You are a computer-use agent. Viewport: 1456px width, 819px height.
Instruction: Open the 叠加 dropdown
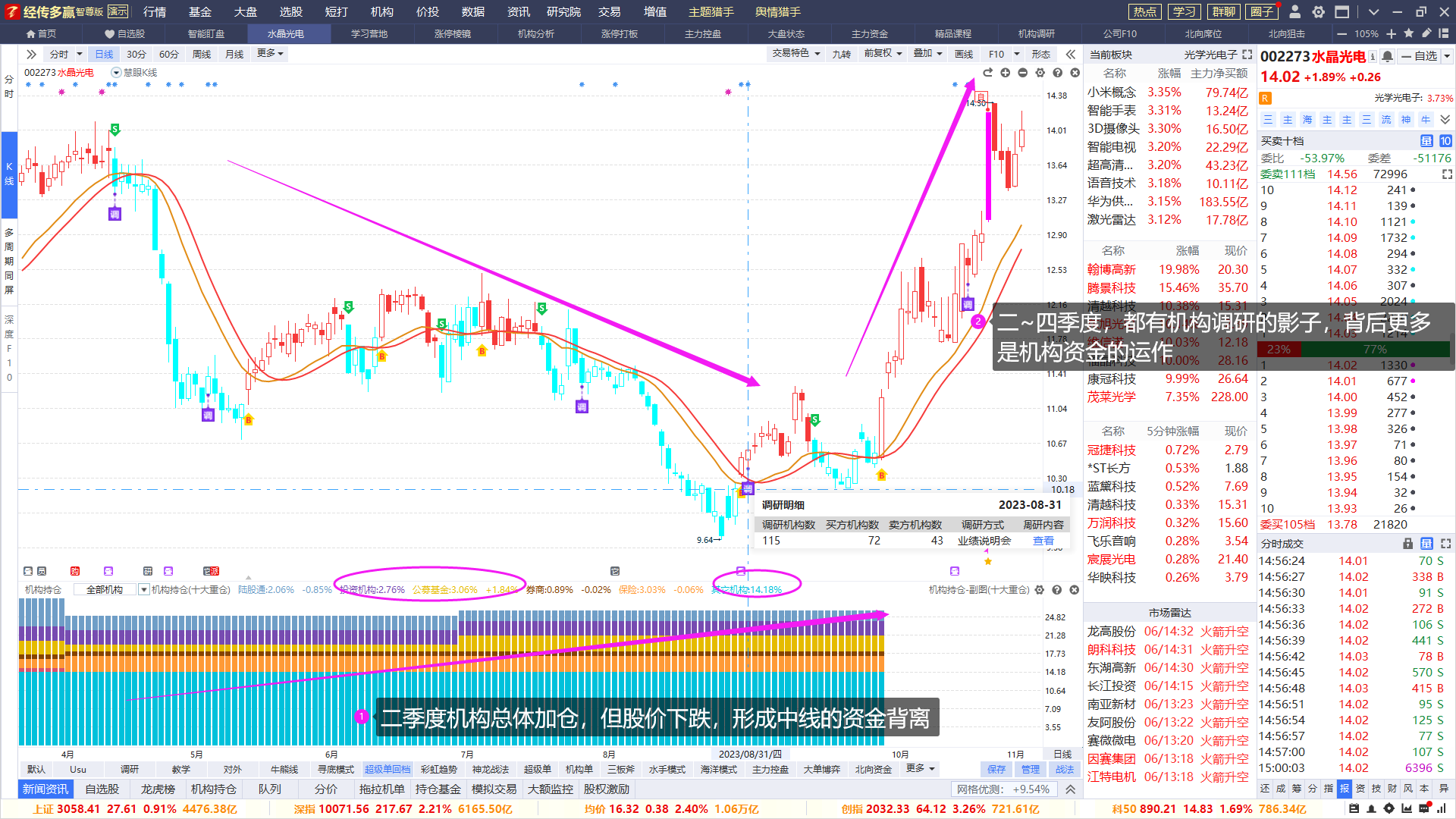pos(927,54)
